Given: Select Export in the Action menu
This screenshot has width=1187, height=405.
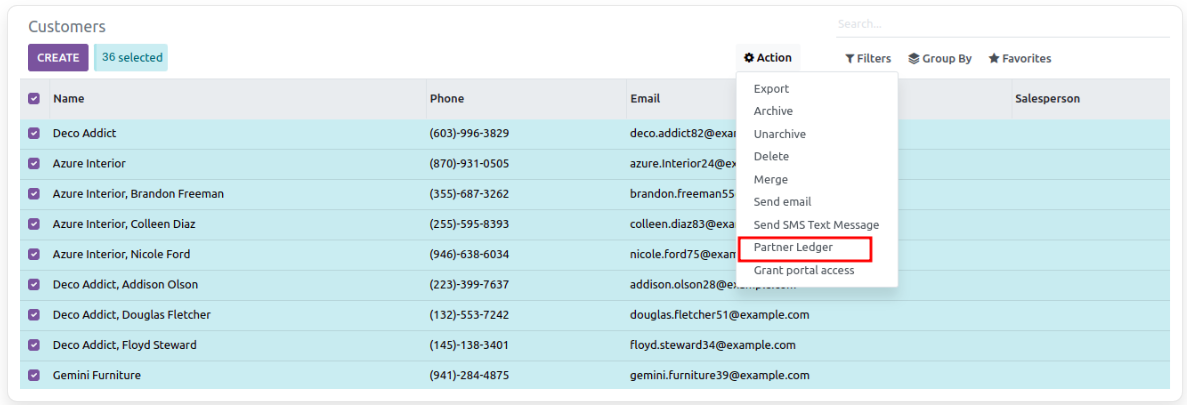Looking at the screenshot, I should (771, 89).
